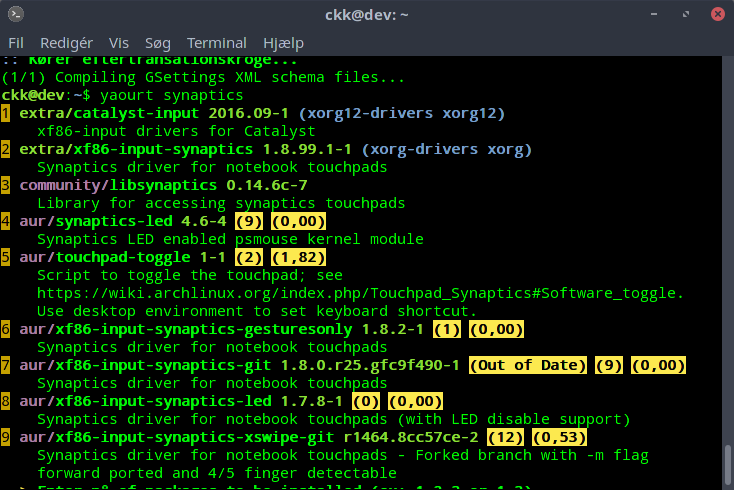
Task: Click 'Use desktop environment to set keyboard shortcut.' line
Action: [x=257, y=312]
